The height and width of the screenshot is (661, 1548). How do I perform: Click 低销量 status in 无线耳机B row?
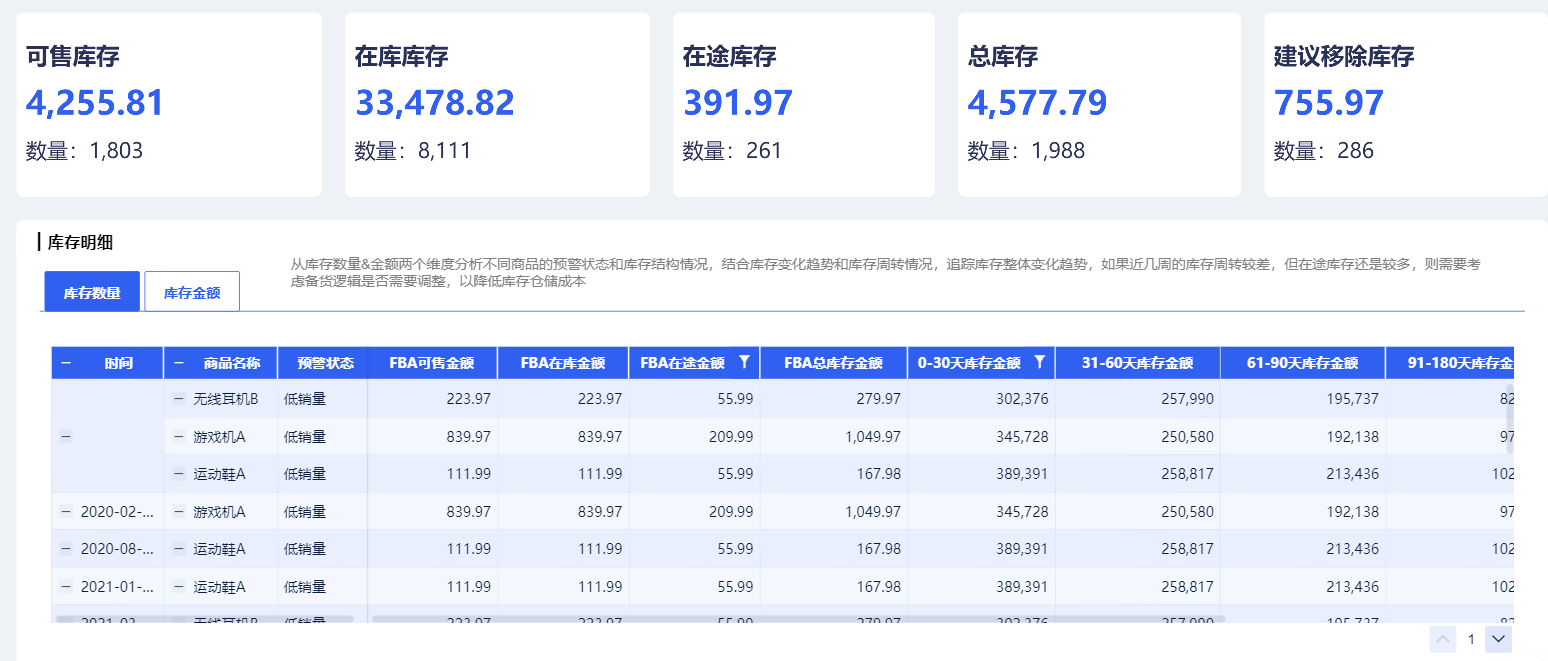[305, 399]
